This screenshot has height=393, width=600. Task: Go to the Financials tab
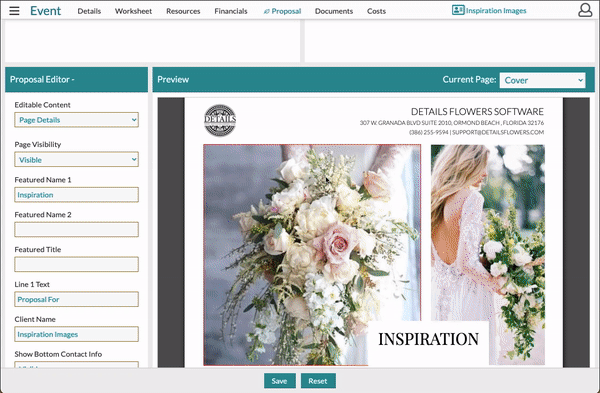(231, 11)
